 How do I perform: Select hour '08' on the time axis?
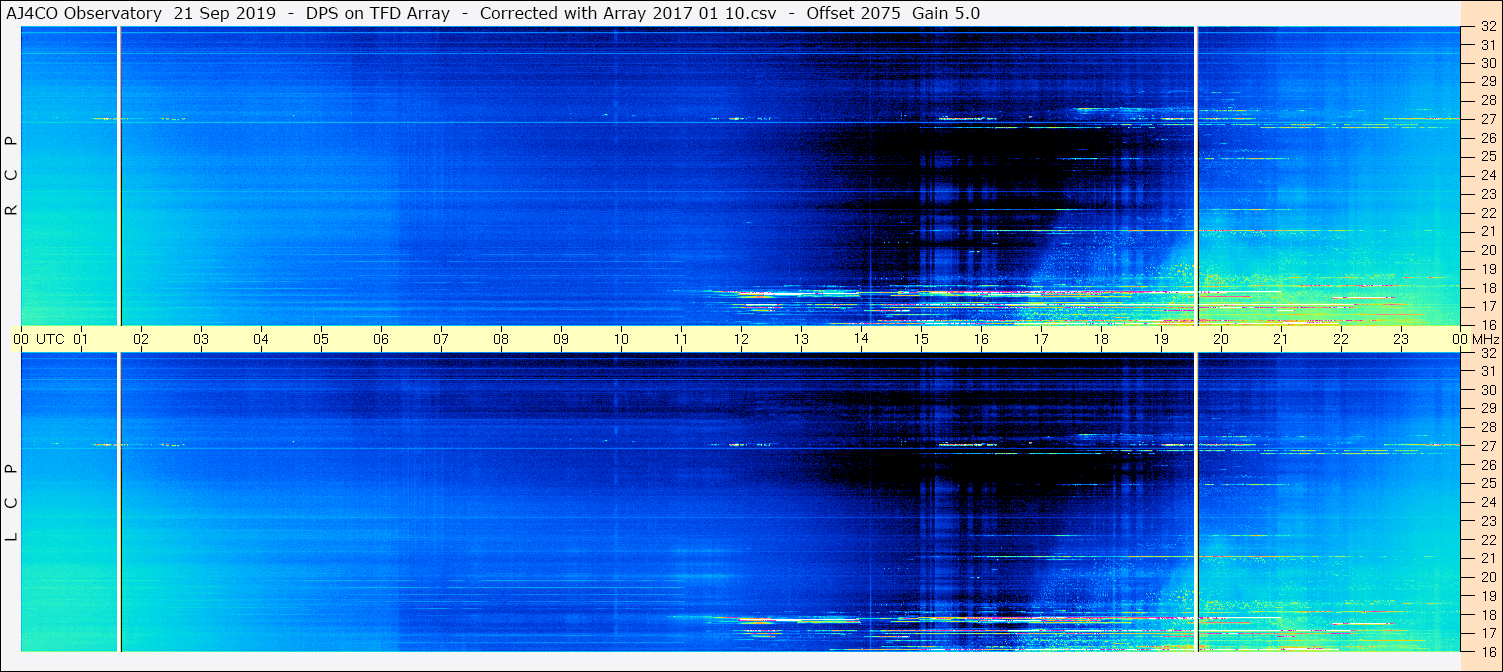(x=501, y=339)
